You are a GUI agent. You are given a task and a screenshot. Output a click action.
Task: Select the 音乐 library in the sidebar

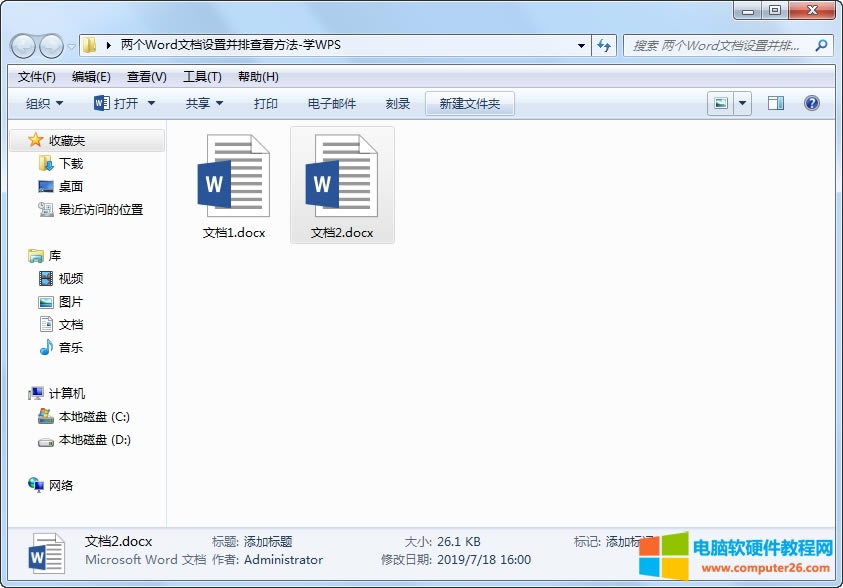pos(66,347)
